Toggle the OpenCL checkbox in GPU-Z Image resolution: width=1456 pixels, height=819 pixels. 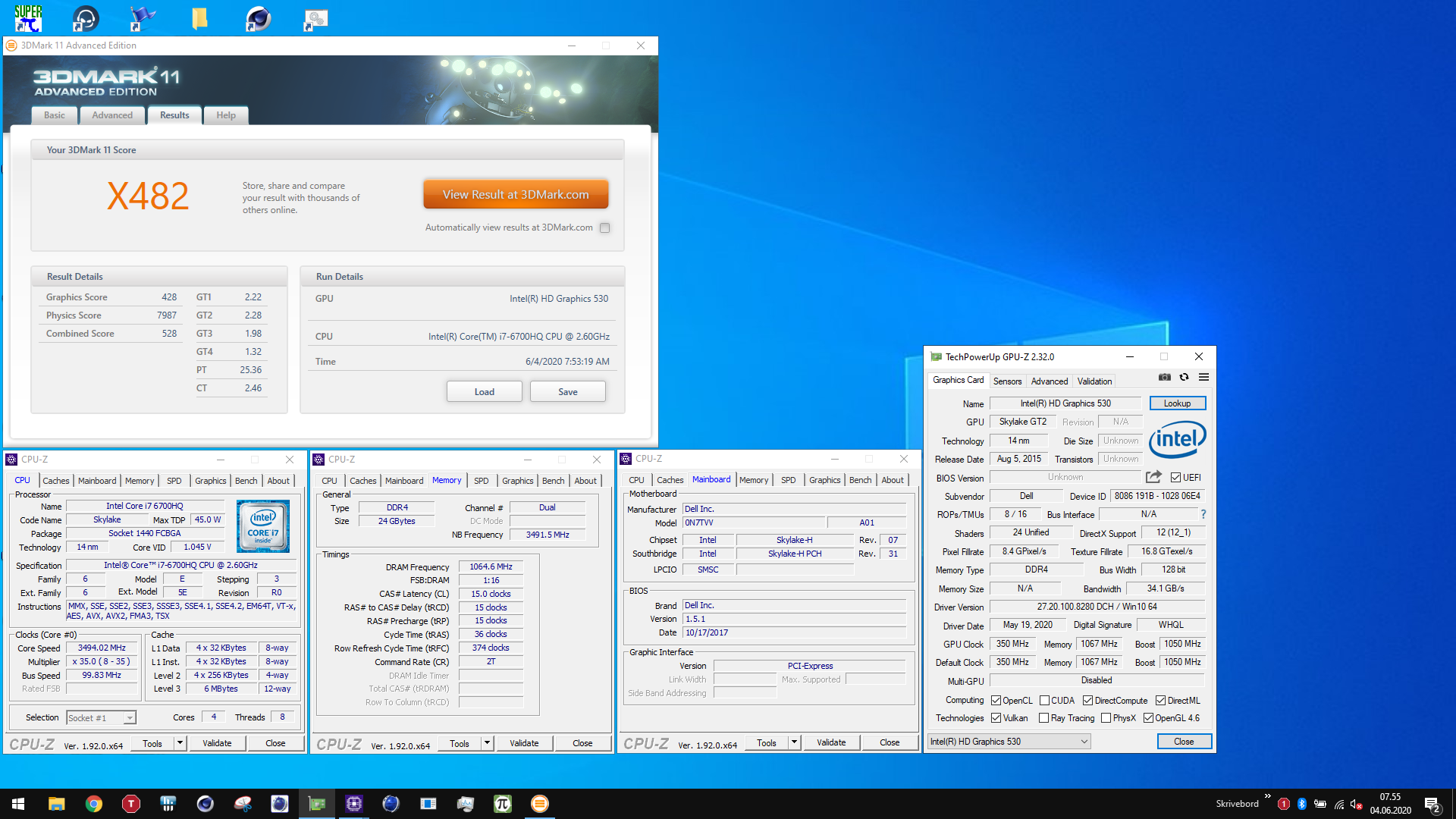[x=996, y=701]
